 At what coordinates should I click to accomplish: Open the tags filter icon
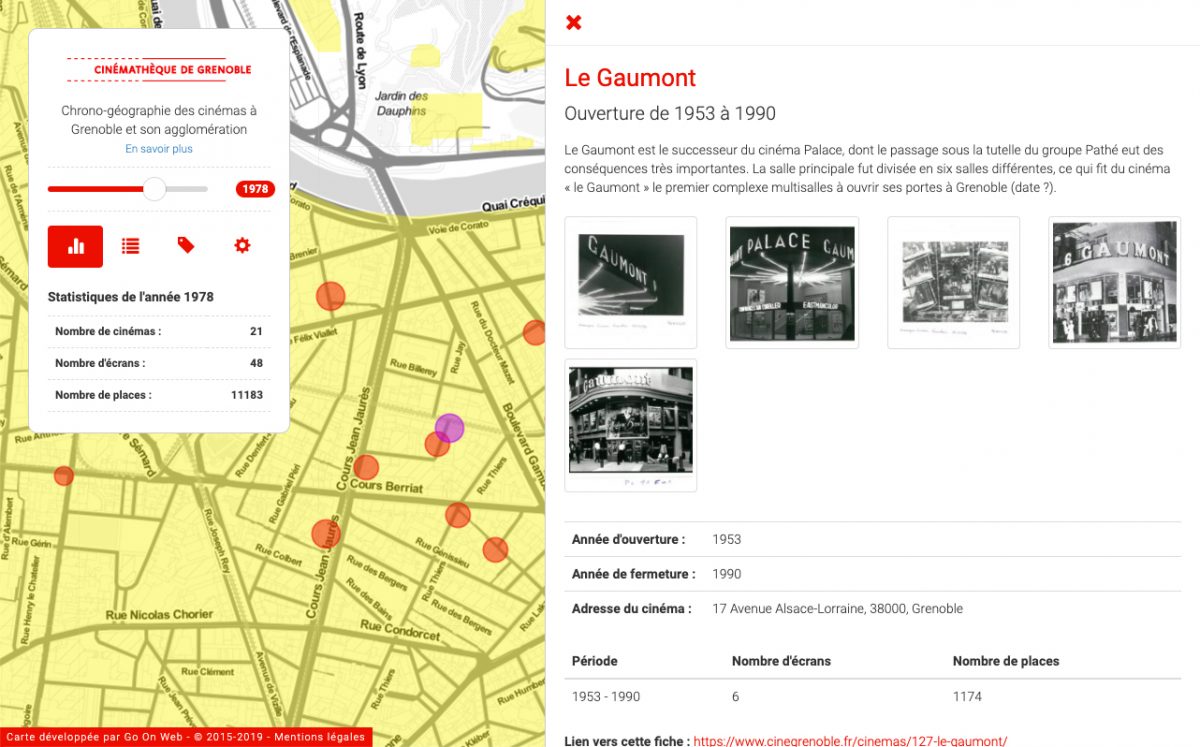(186, 246)
